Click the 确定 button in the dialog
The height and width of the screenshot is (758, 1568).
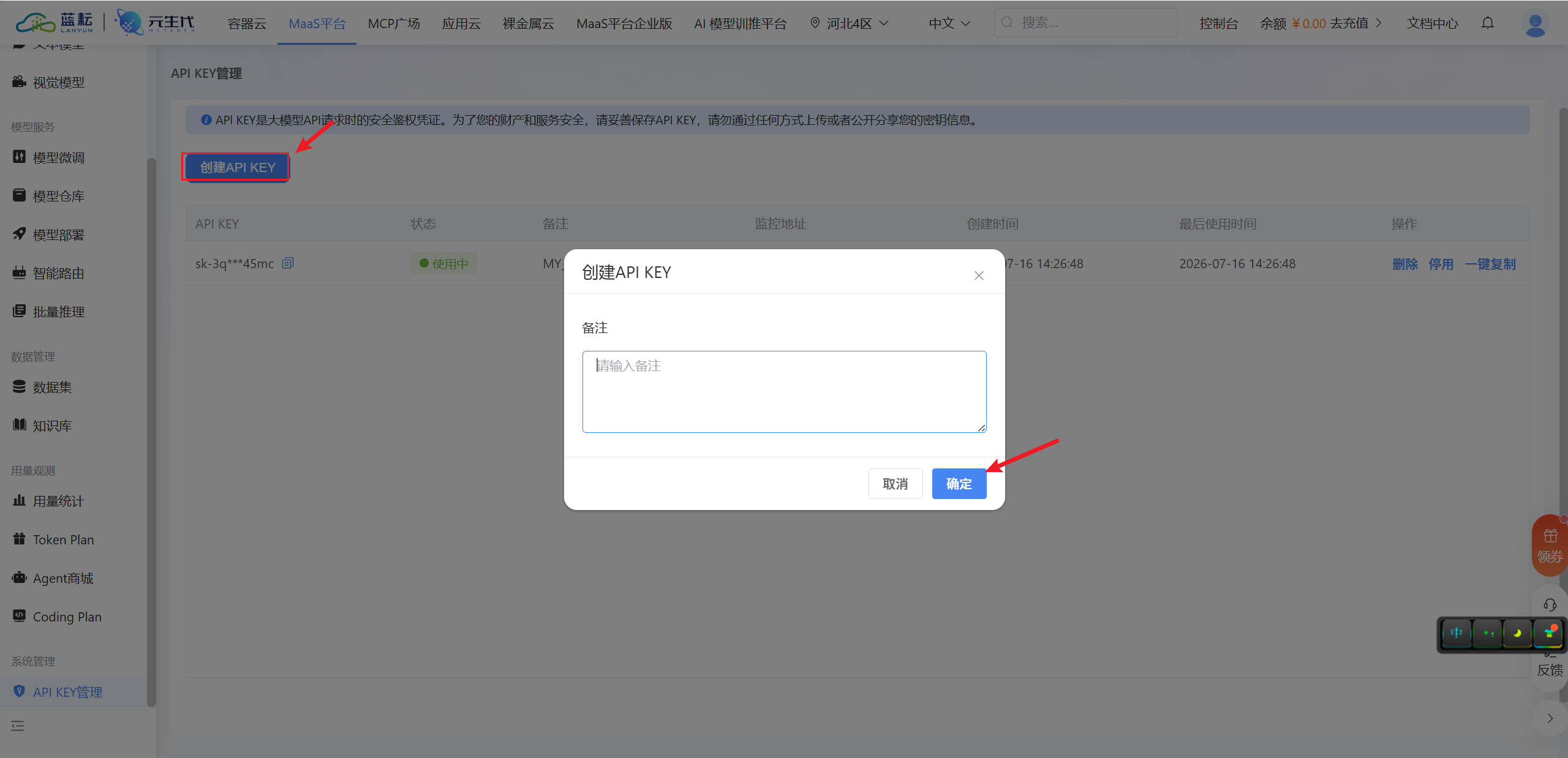pyautogui.click(x=959, y=484)
